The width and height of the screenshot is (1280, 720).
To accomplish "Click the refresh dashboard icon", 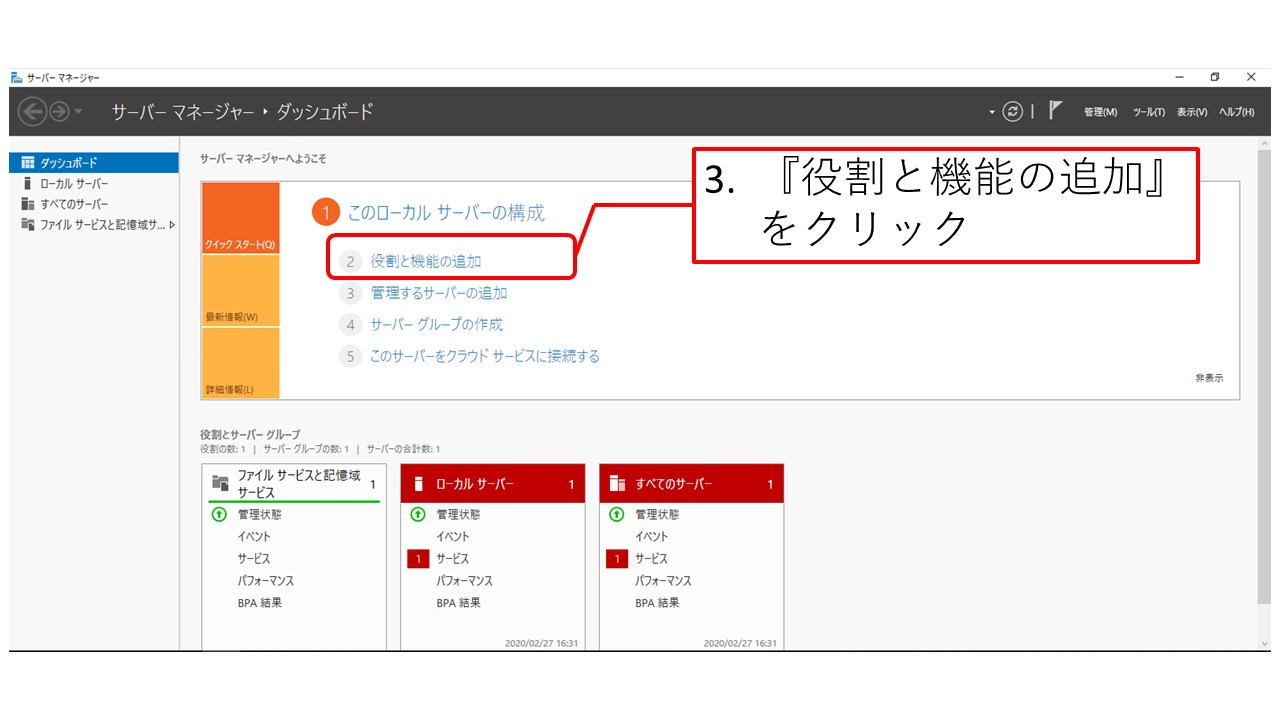I will [1013, 112].
